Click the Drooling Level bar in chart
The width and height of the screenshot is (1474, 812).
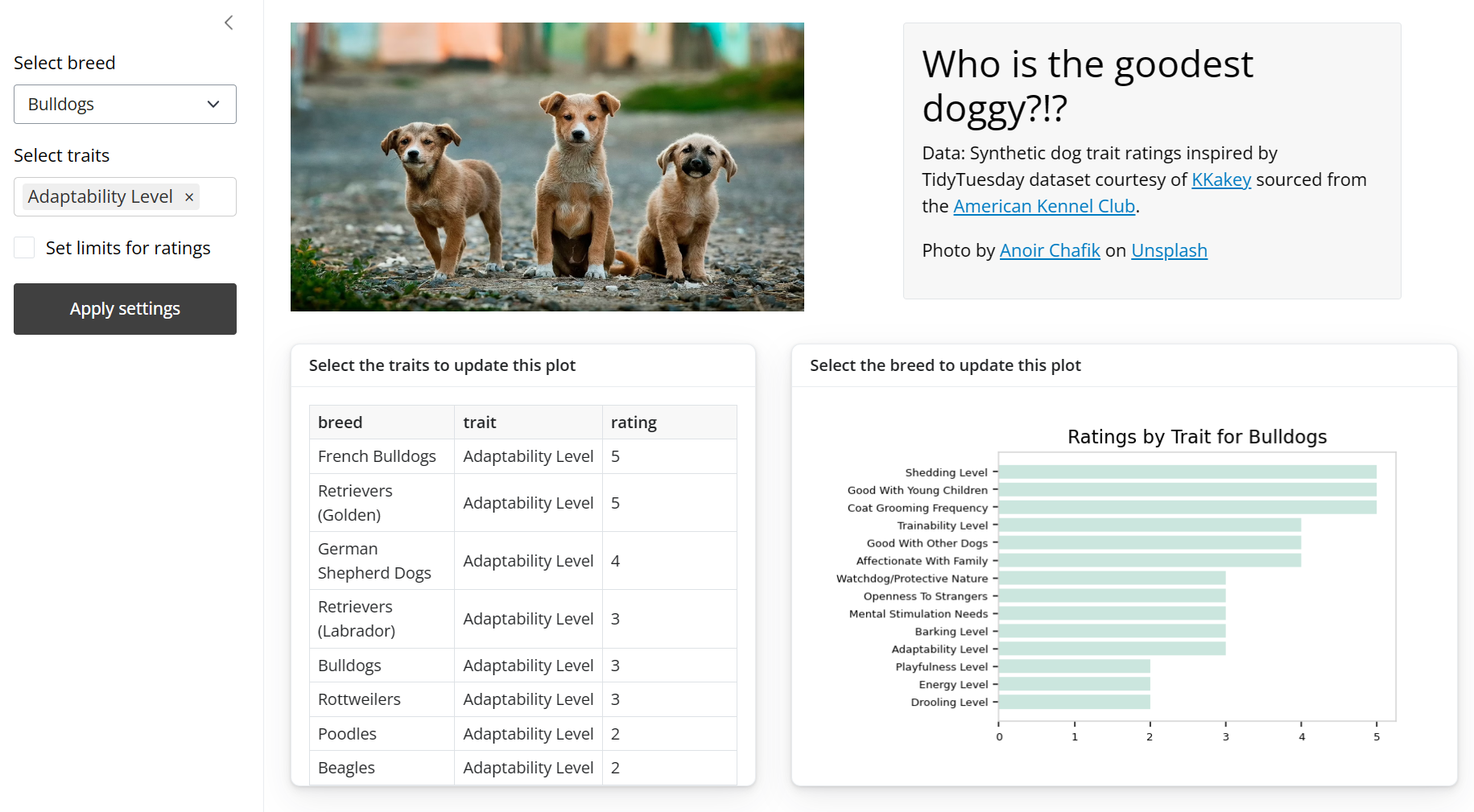click(x=1074, y=702)
